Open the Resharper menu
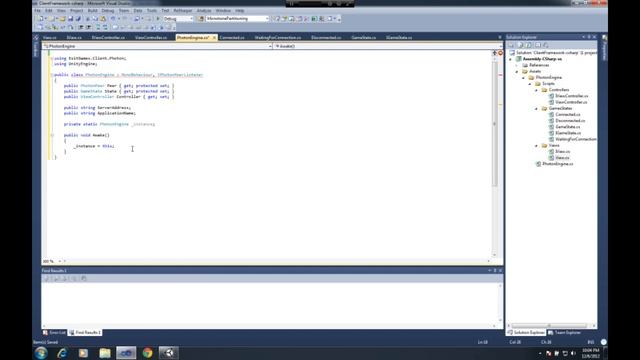 click(183, 11)
